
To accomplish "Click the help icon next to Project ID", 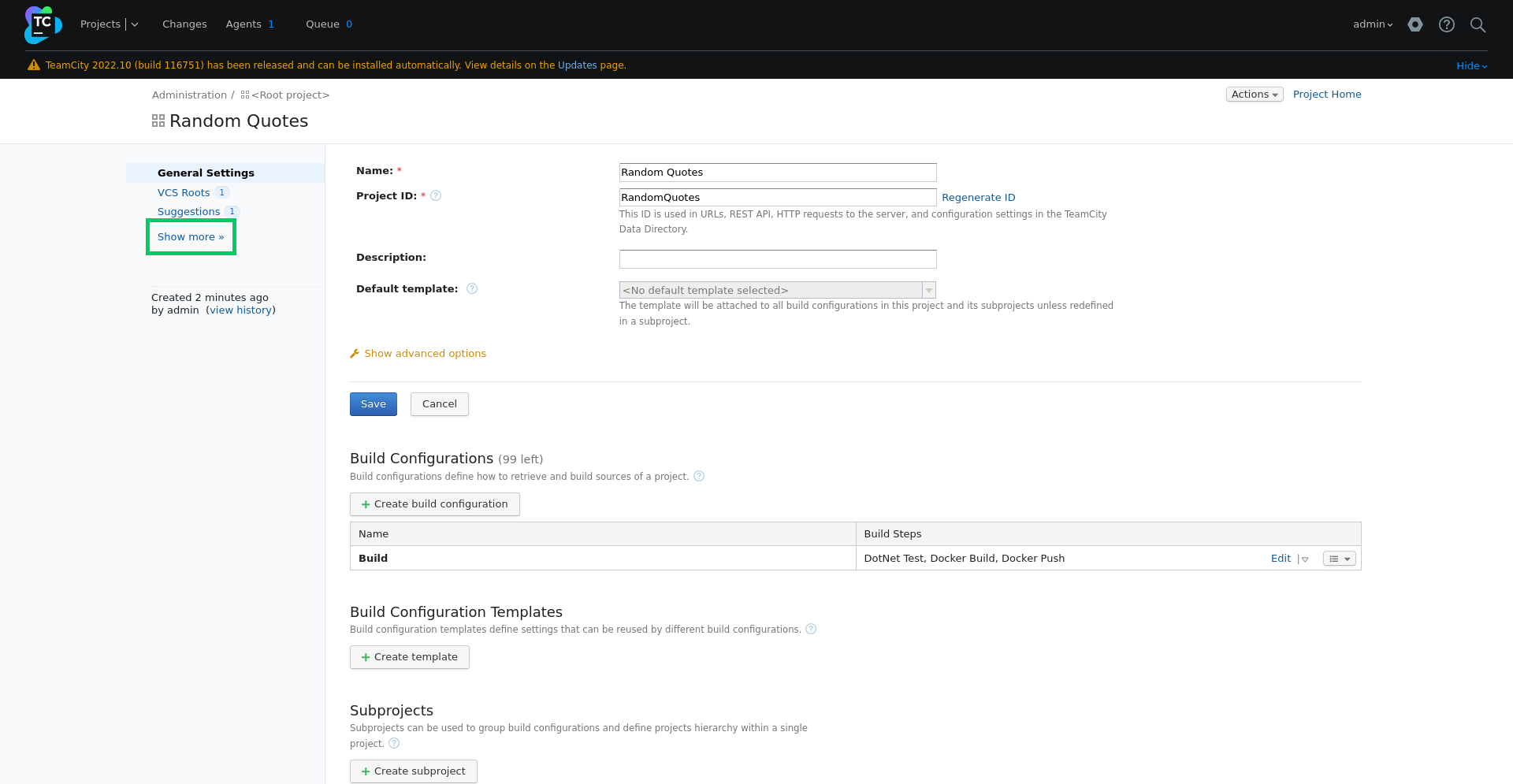I will pyautogui.click(x=436, y=196).
